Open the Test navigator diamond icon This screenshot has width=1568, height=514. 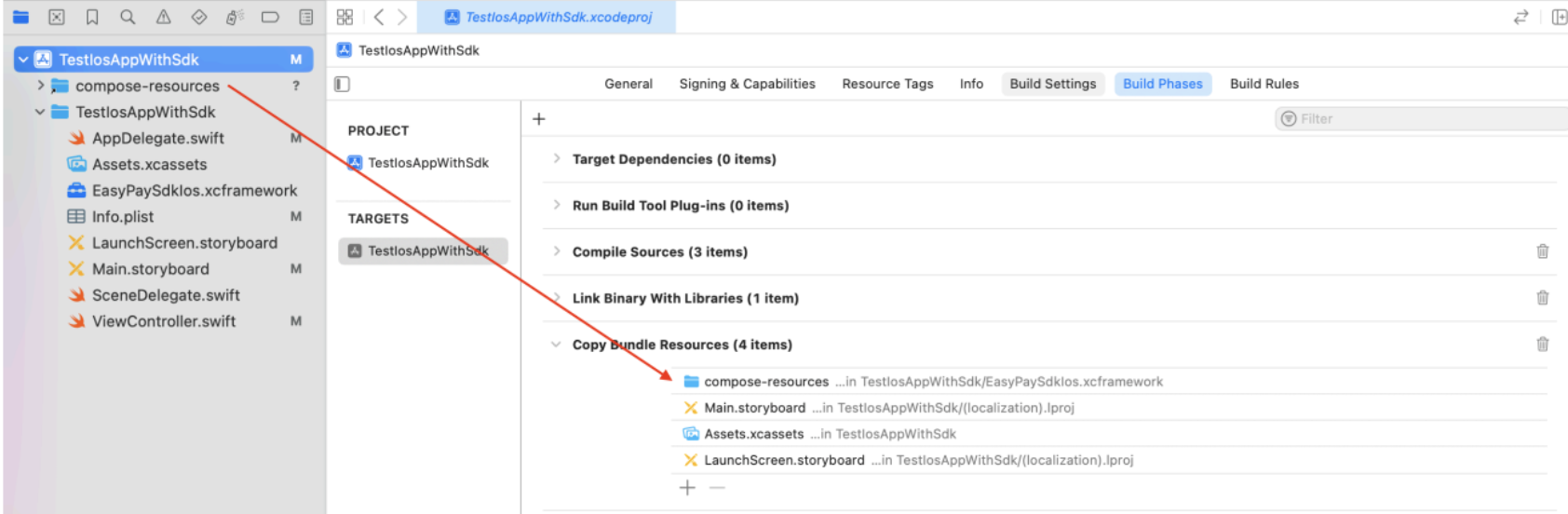pyautogui.click(x=198, y=17)
